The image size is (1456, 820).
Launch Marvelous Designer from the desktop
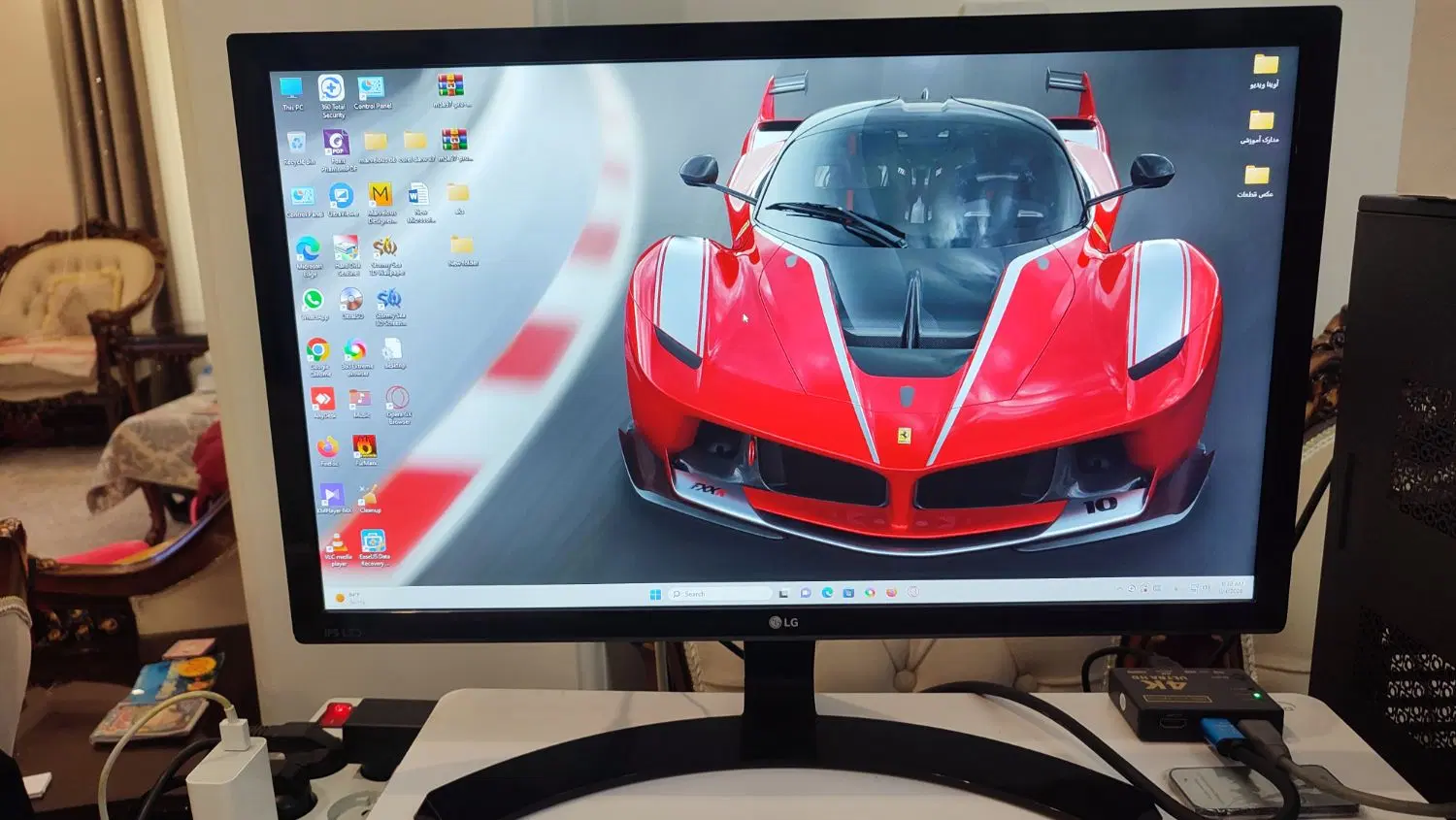pos(381,202)
